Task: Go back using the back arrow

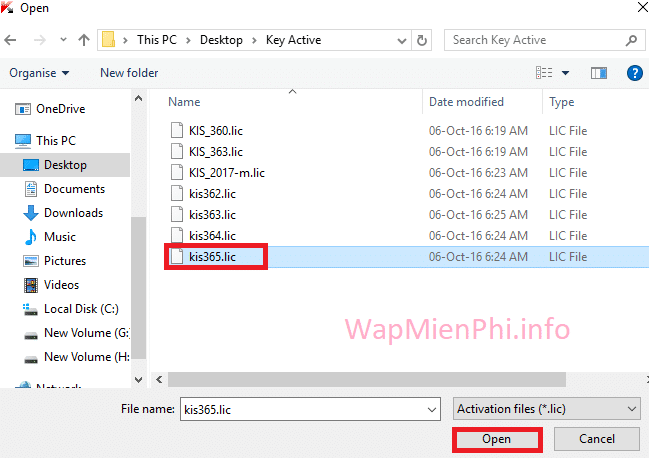Action: pyautogui.click(x=10, y=40)
